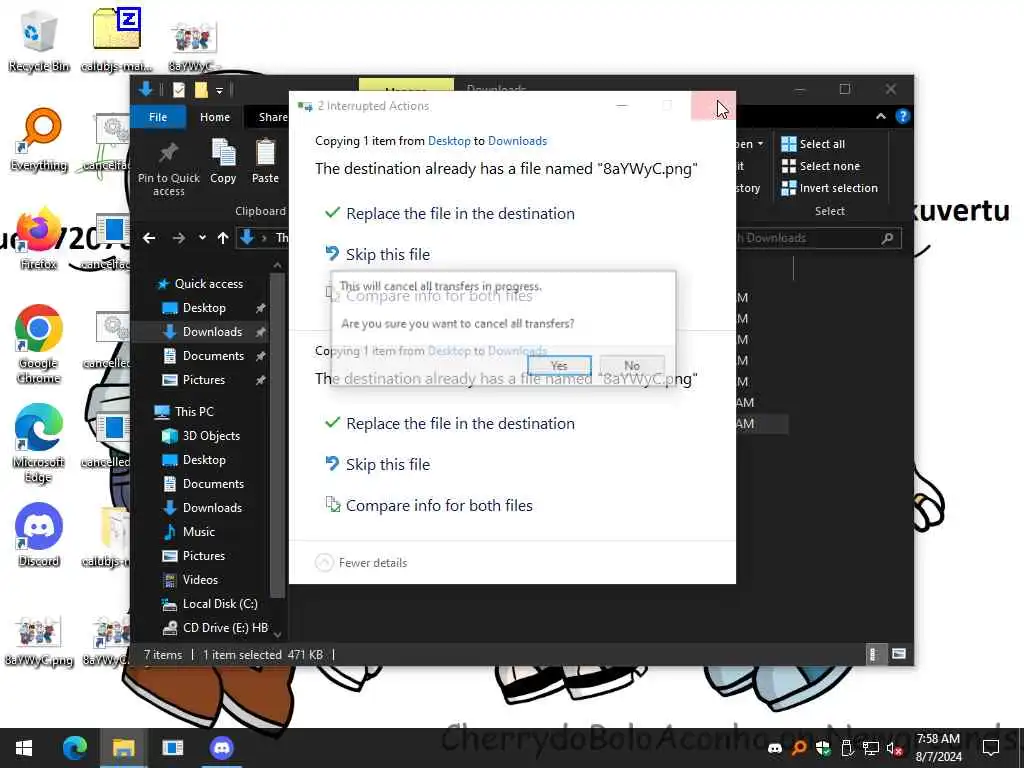Screen dimensions: 1024x768
Task: Open Explorer help question mark icon
Action: [x=903, y=116]
